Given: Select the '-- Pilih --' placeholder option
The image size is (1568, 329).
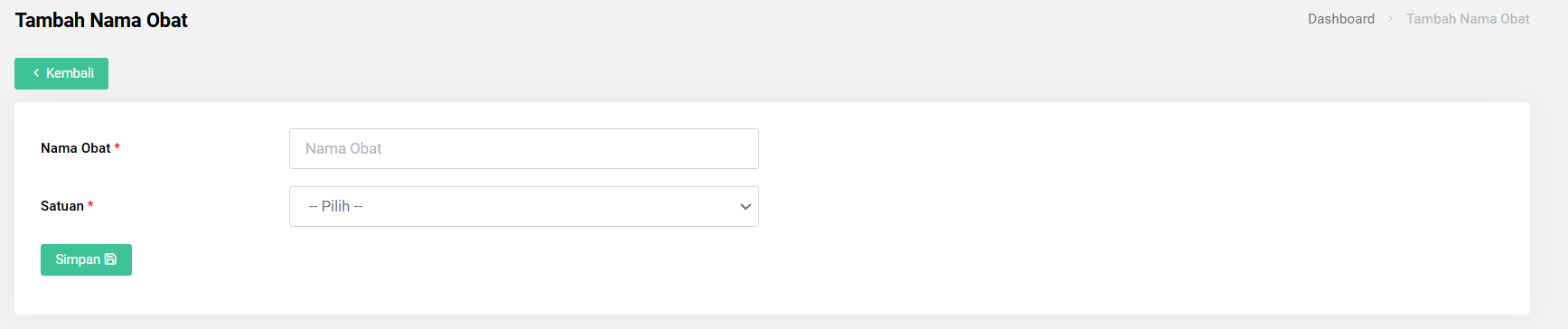Looking at the screenshot, I should click(x=335, y=207).
